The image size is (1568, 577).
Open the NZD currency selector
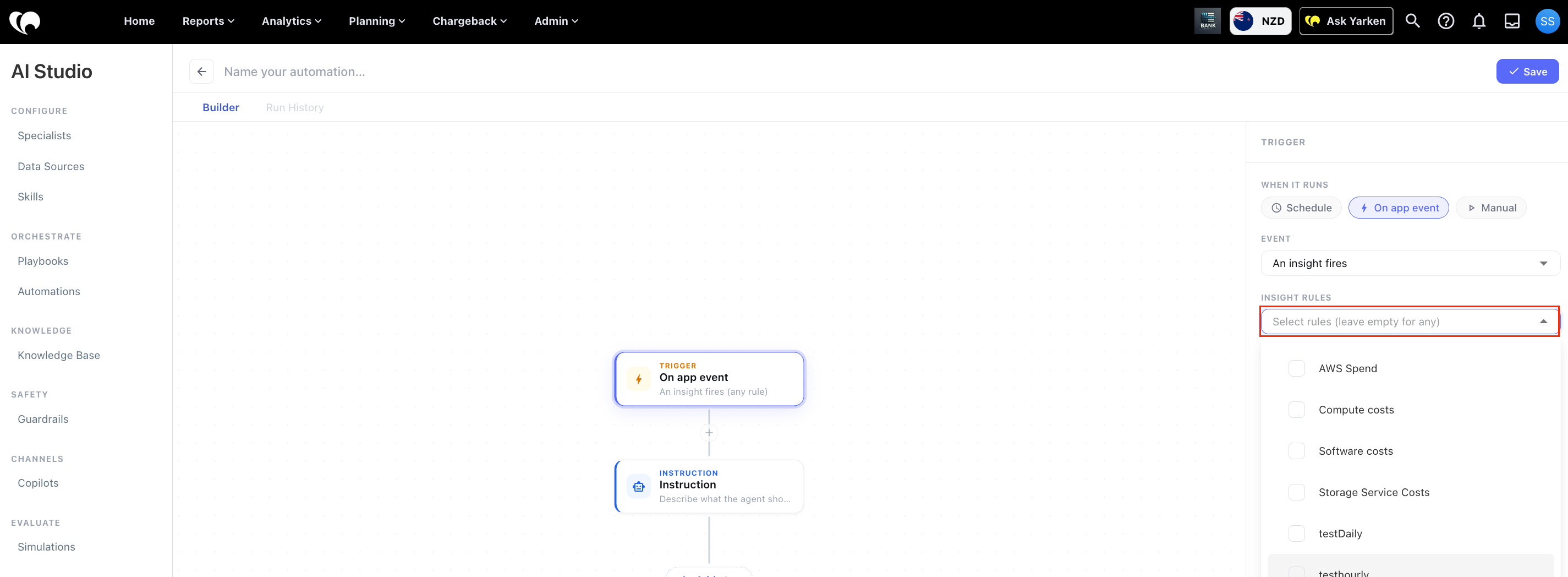pos(1260,21)
